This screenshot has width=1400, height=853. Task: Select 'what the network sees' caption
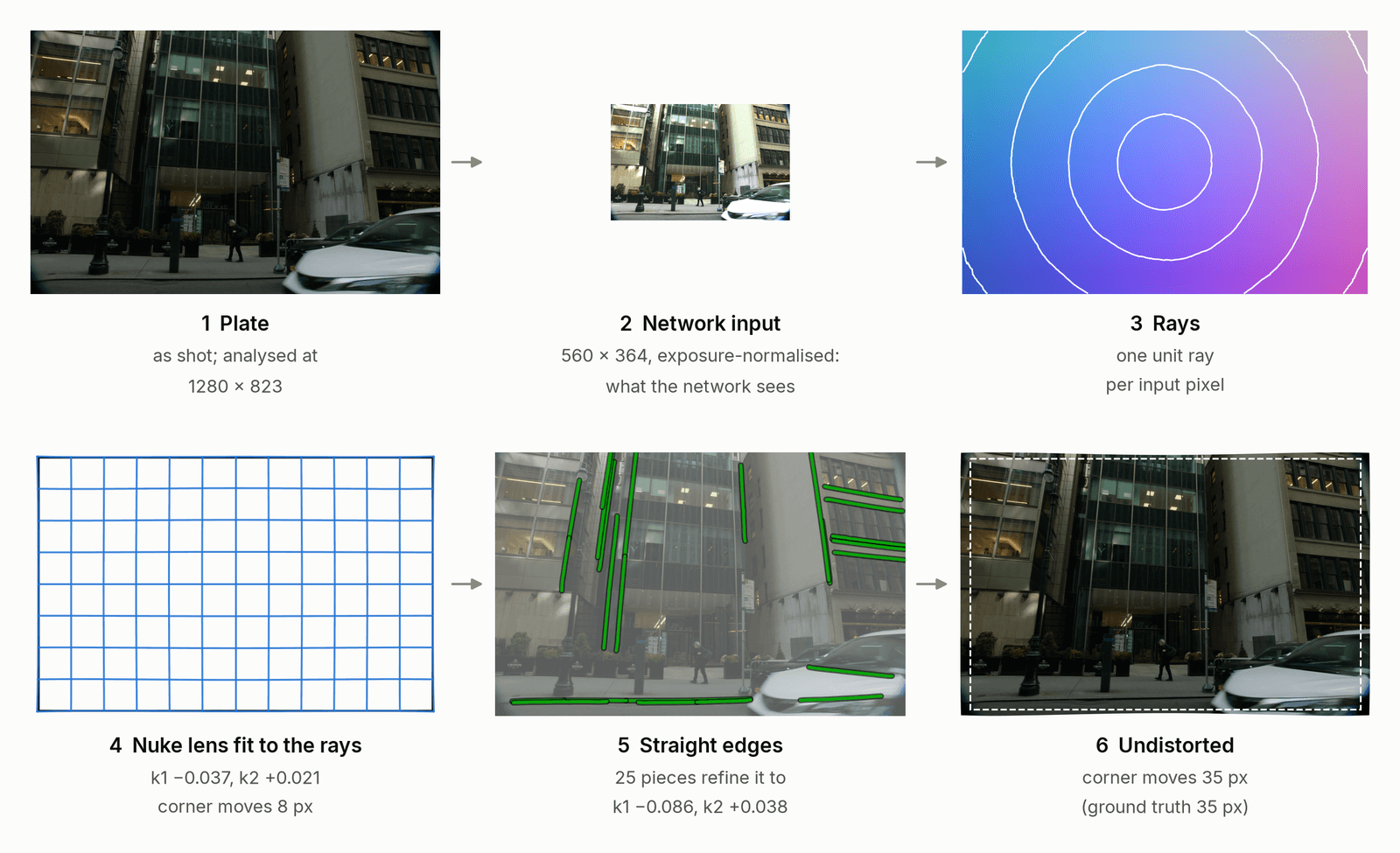[700, 387]
